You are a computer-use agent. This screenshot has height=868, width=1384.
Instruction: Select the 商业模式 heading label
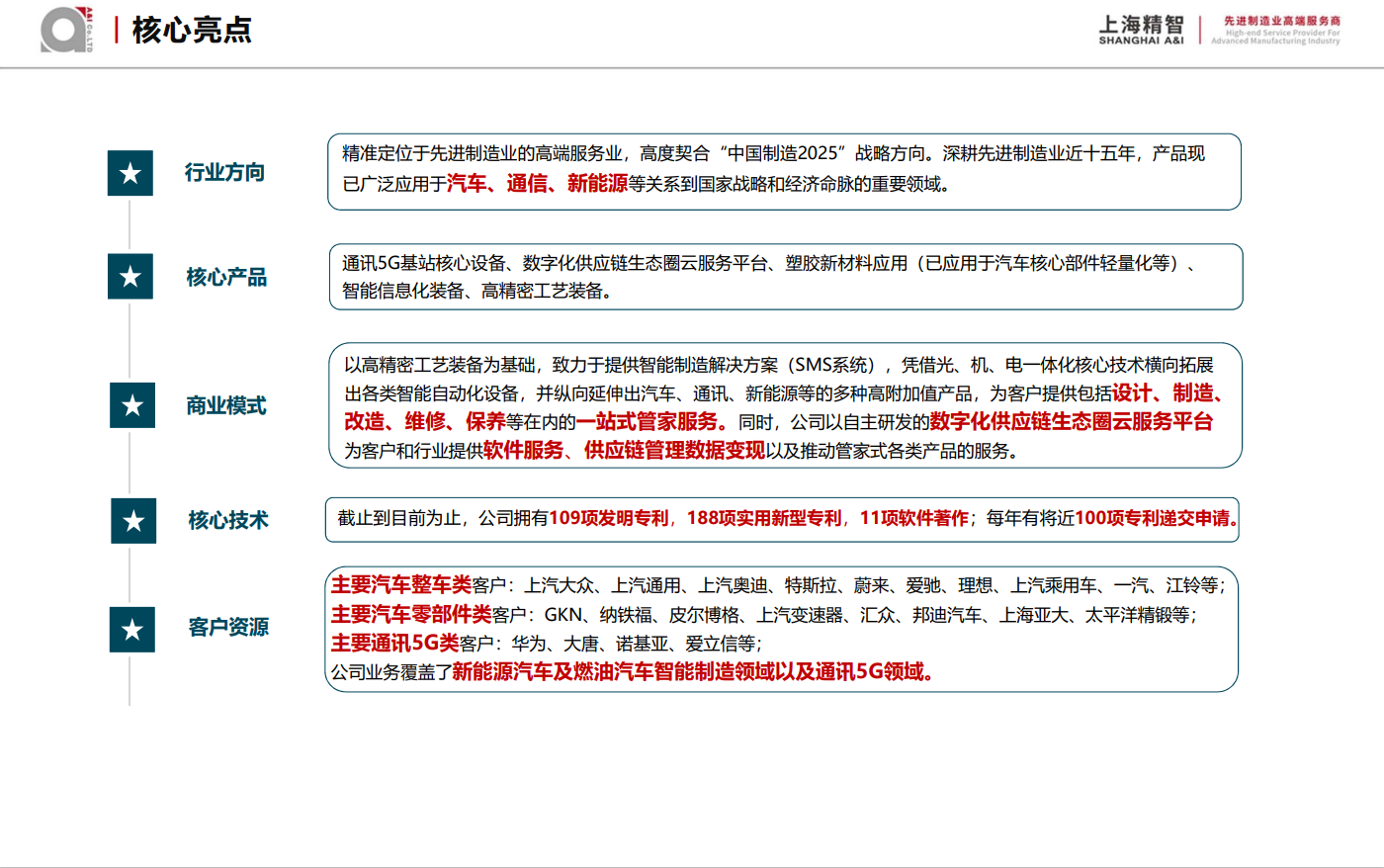226,406
